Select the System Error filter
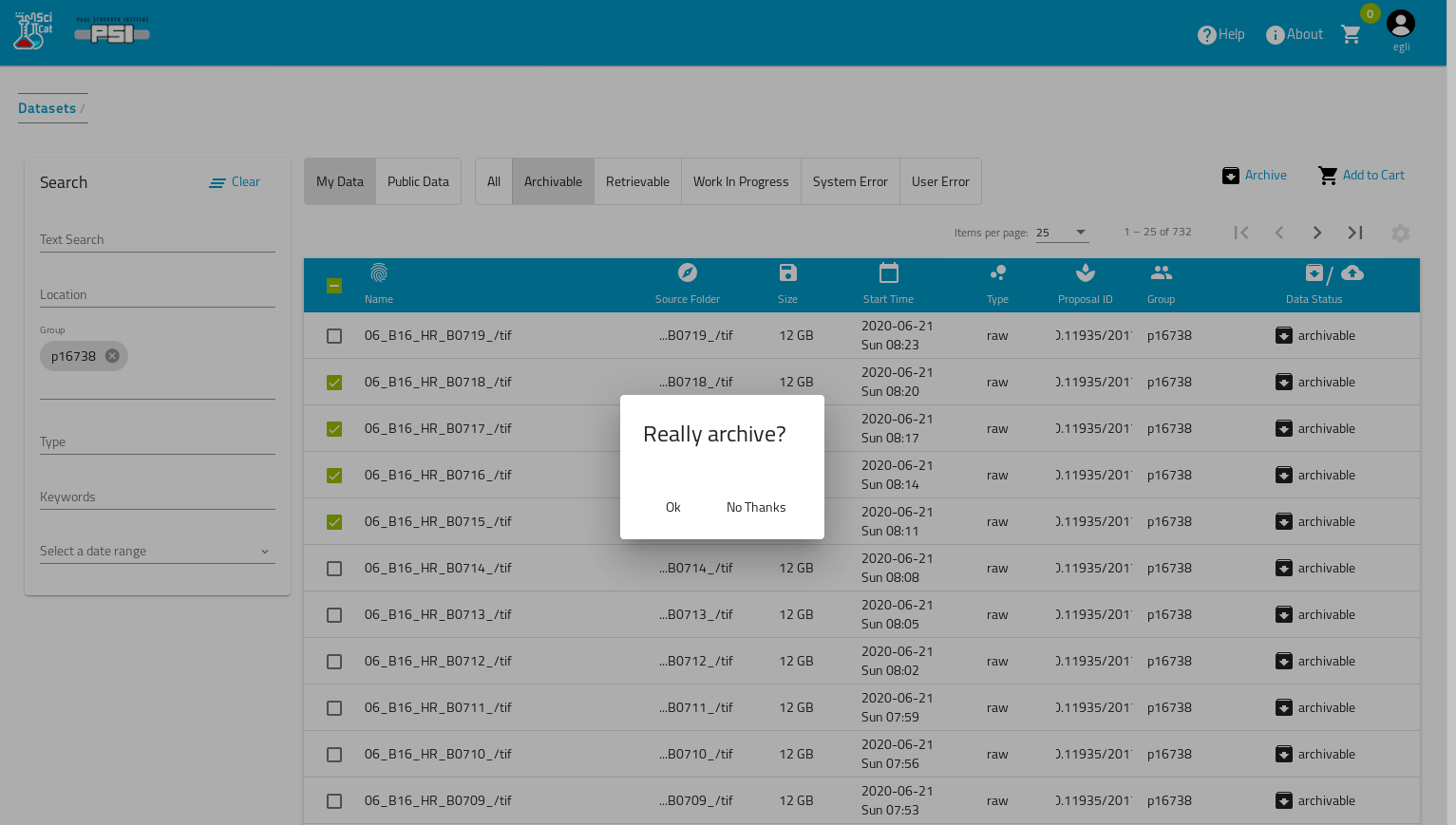The image size is (1456, 825). pos(850,181)
